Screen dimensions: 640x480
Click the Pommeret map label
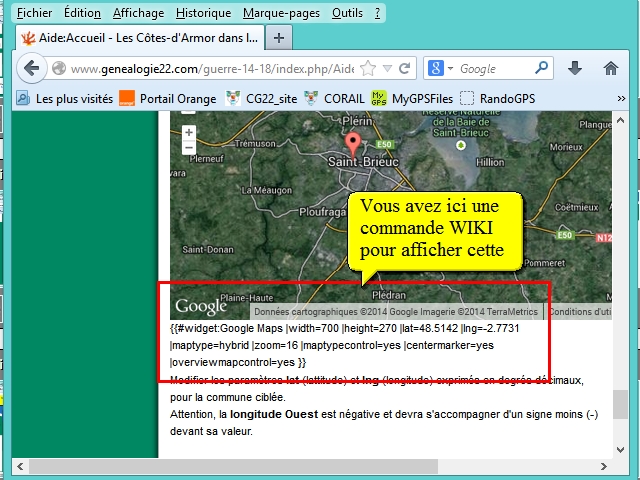[x=544, y=263]
